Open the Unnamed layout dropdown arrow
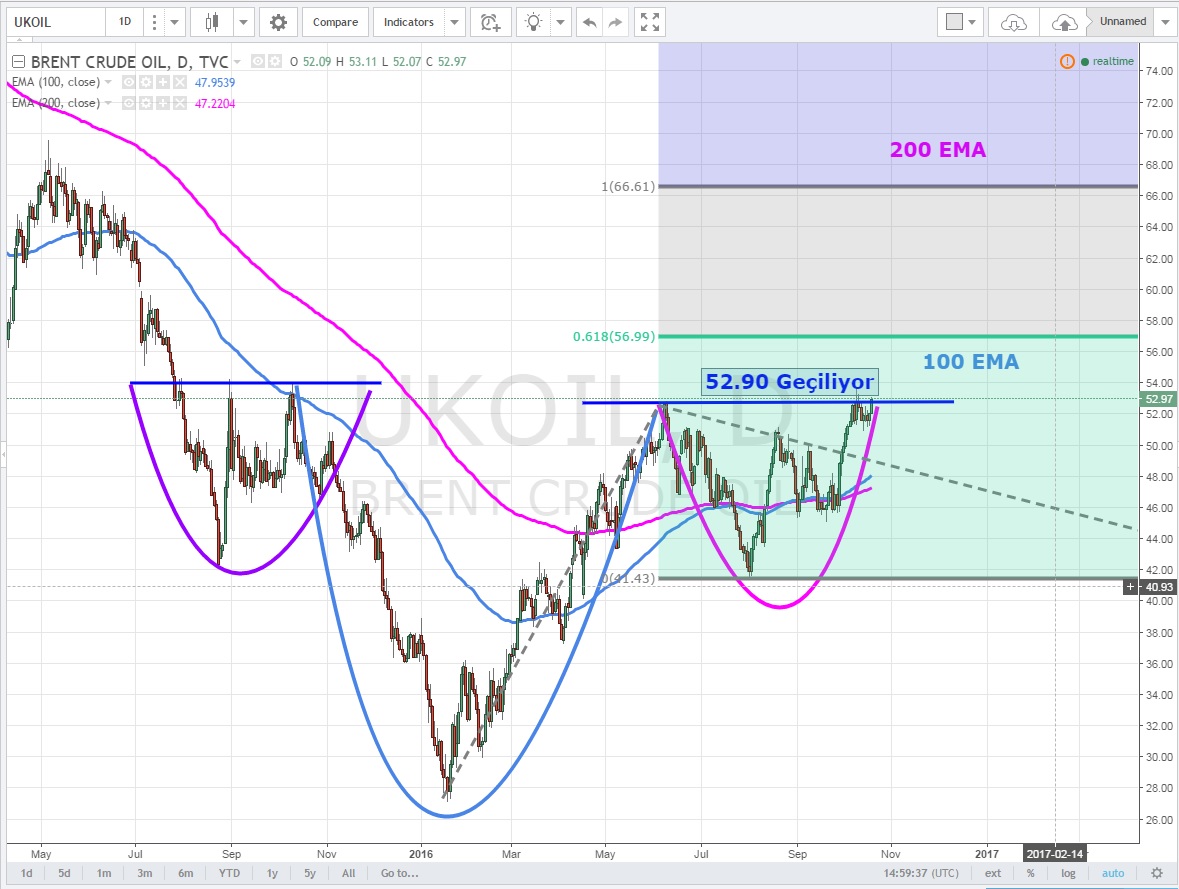 1165,22
